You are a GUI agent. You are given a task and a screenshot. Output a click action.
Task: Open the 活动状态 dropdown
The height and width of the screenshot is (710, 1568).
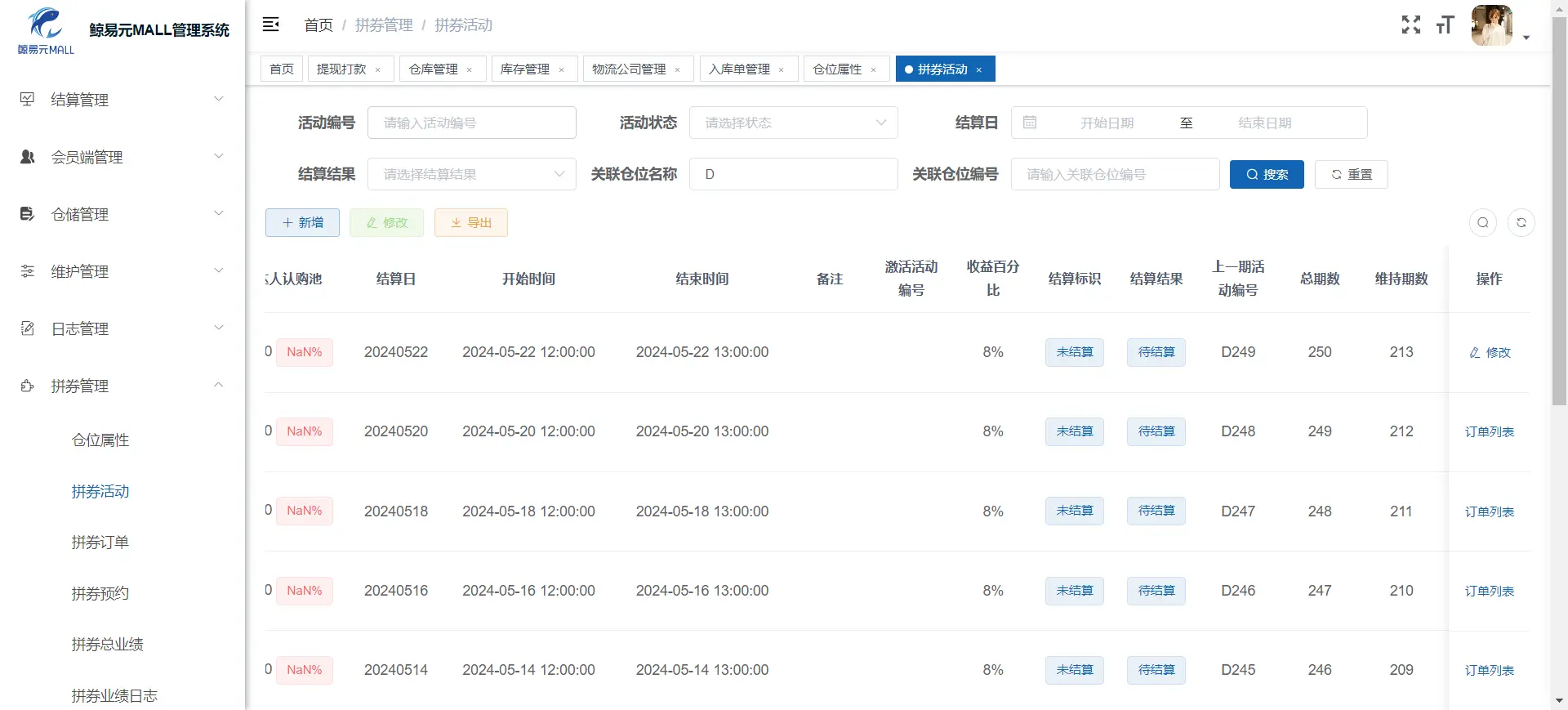click(794, 123)
